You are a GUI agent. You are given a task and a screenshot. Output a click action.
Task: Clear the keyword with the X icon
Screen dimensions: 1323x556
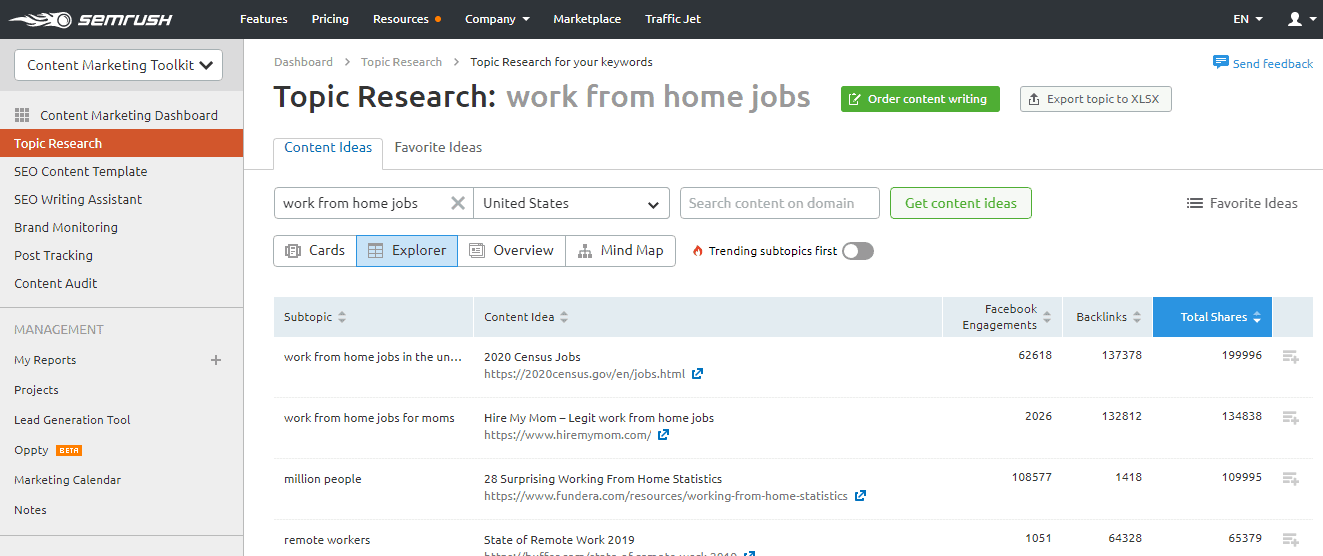[458, 203]
